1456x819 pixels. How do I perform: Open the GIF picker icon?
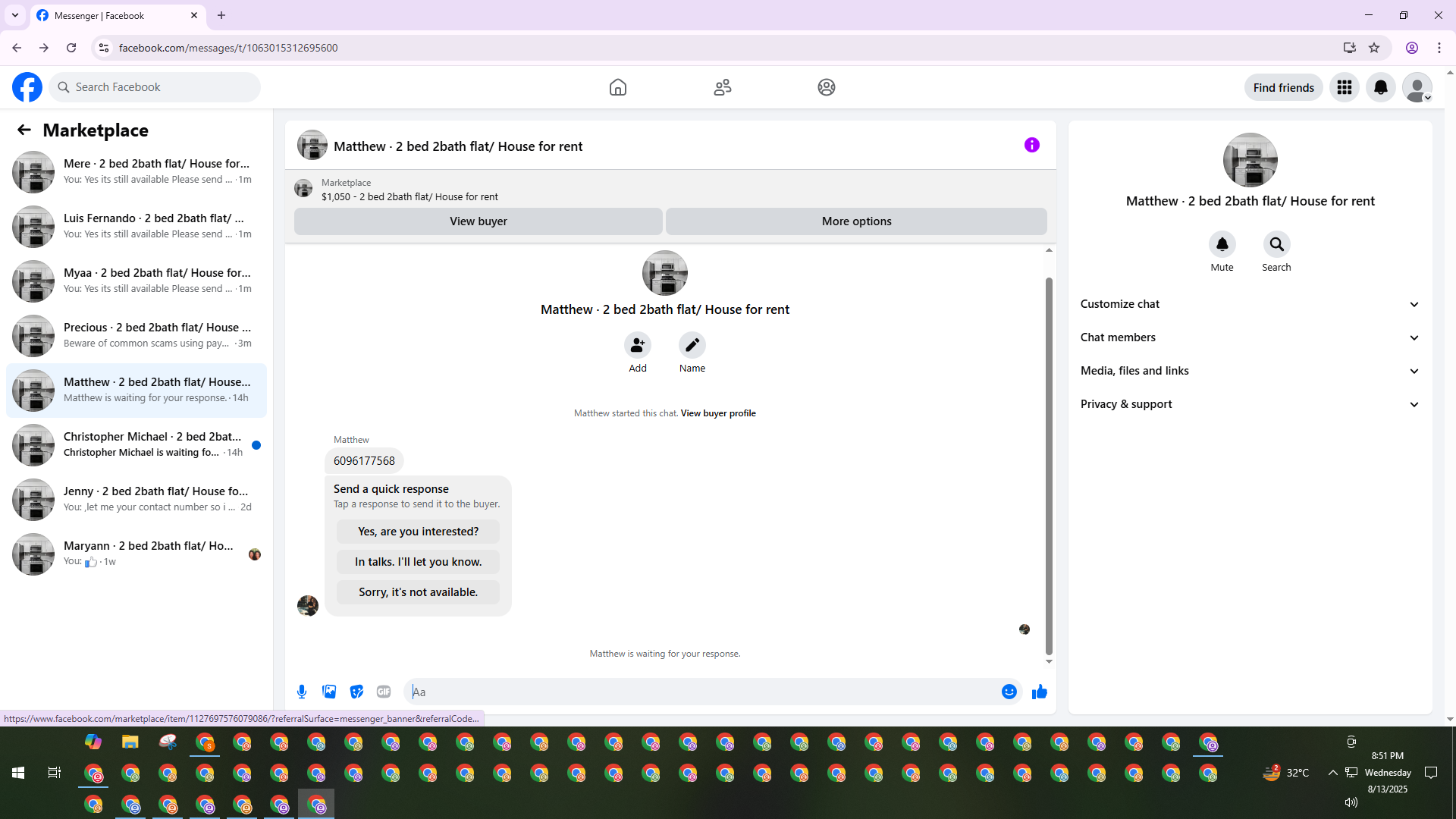(x=384, y=692)
